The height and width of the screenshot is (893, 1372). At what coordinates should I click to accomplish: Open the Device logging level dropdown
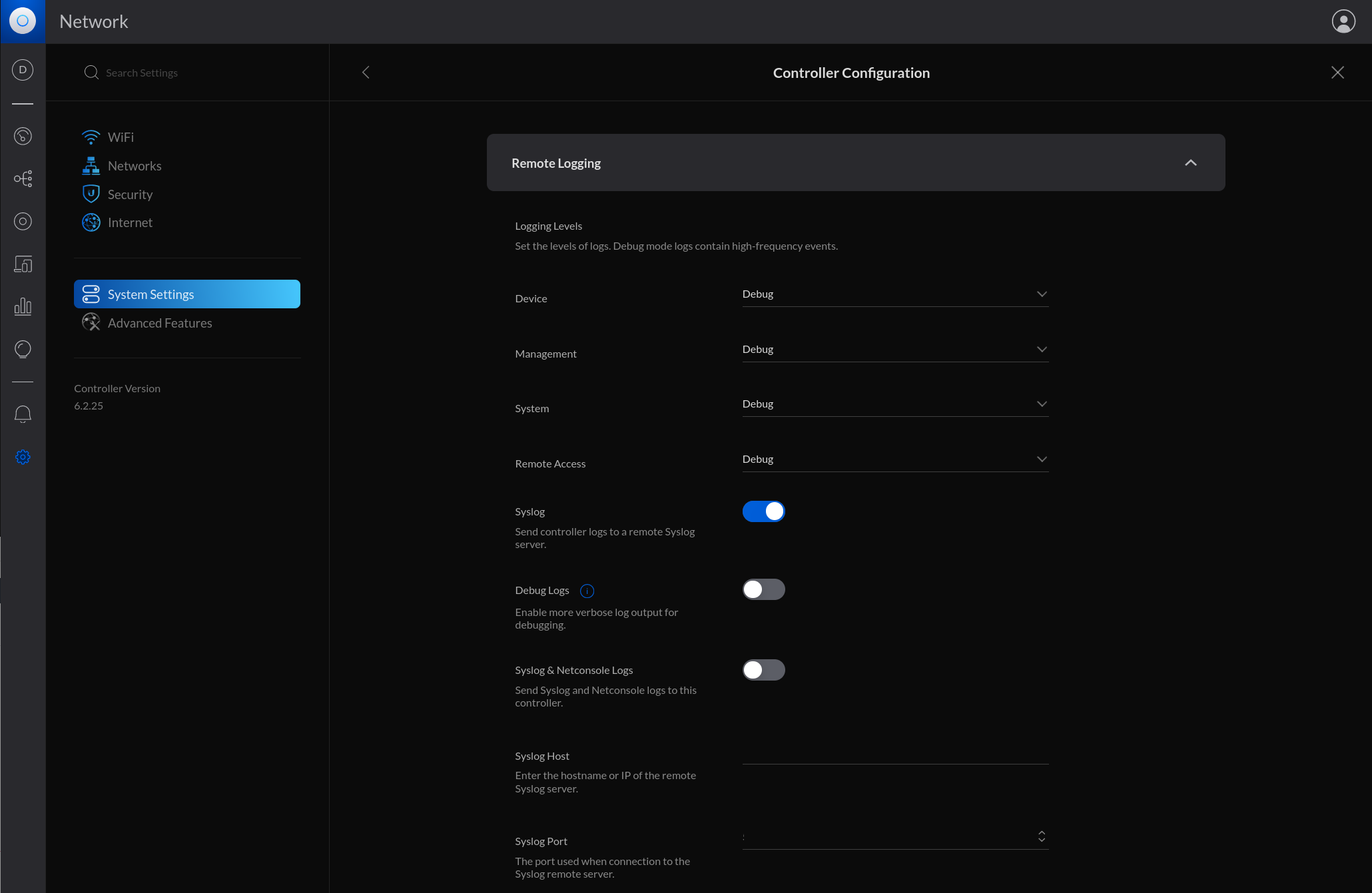(x=894, y=294)
